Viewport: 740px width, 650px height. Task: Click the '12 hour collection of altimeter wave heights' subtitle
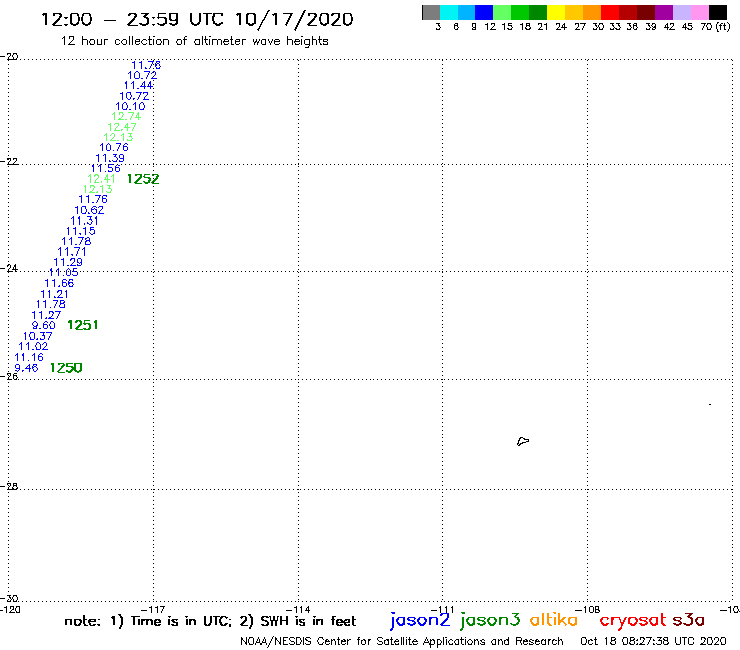[x=194, y=41]
